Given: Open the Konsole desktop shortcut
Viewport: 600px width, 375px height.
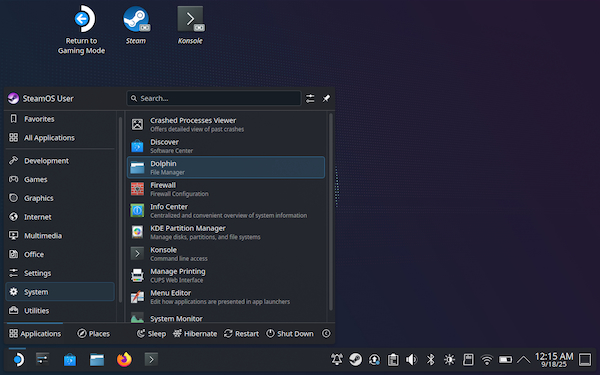Looking at the screenshot, I should [x=190, y=25].
